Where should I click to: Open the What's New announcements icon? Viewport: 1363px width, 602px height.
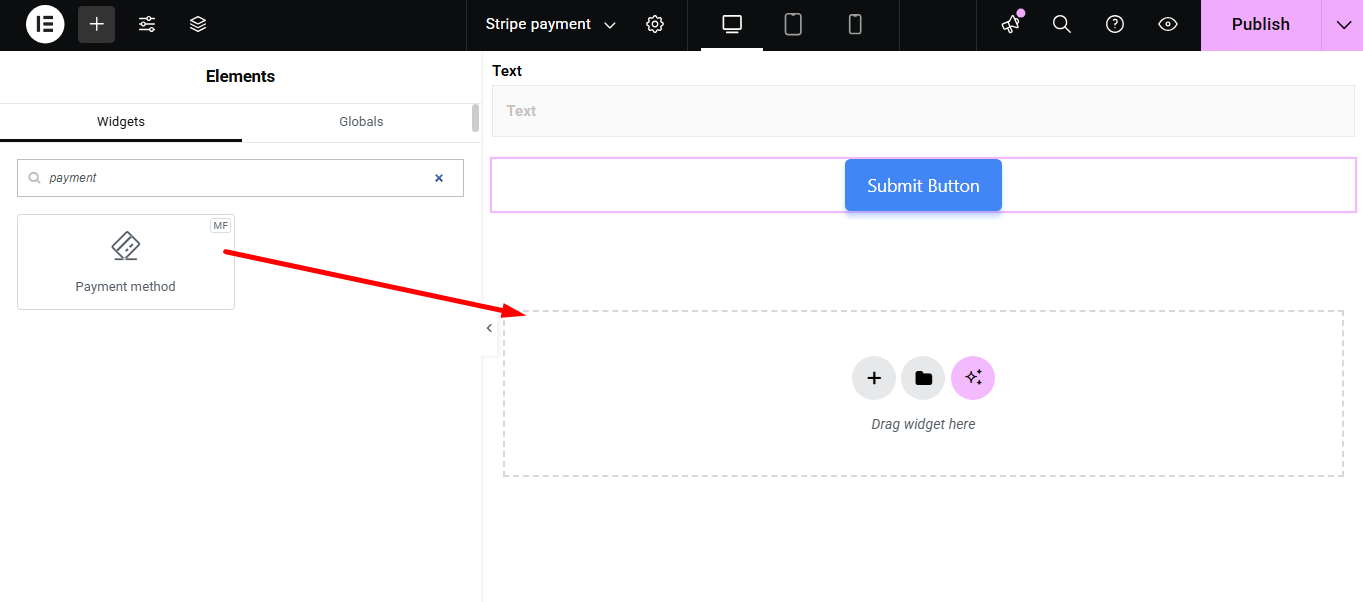1009,24
